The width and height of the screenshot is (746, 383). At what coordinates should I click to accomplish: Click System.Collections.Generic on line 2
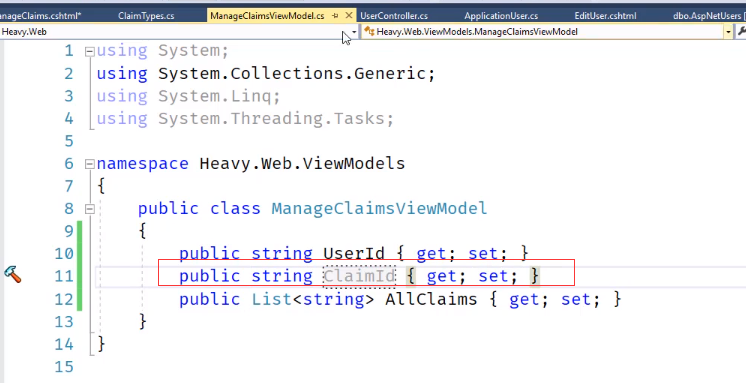(x=292, y=74)
